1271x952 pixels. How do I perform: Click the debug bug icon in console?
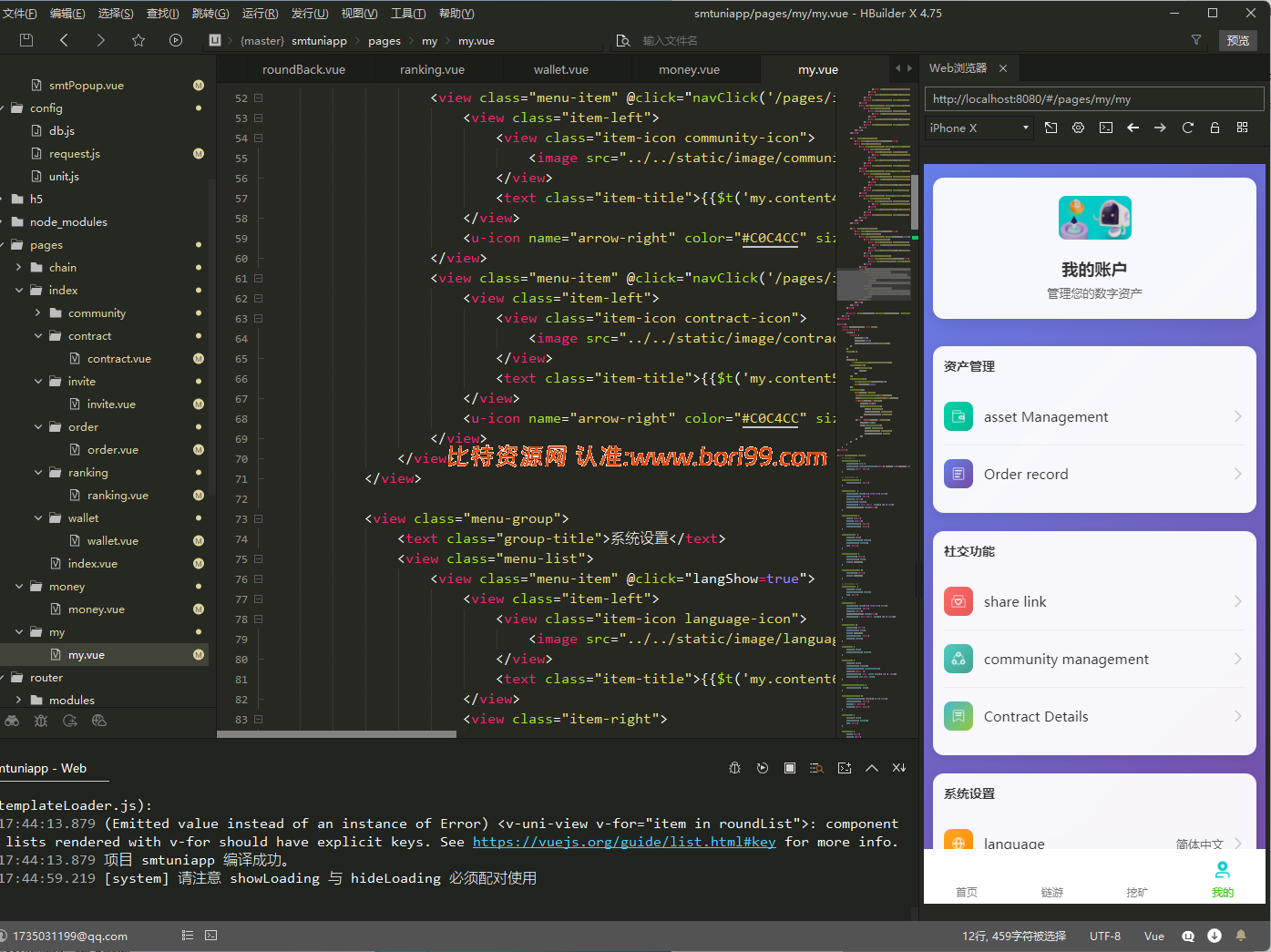(734, 768)
